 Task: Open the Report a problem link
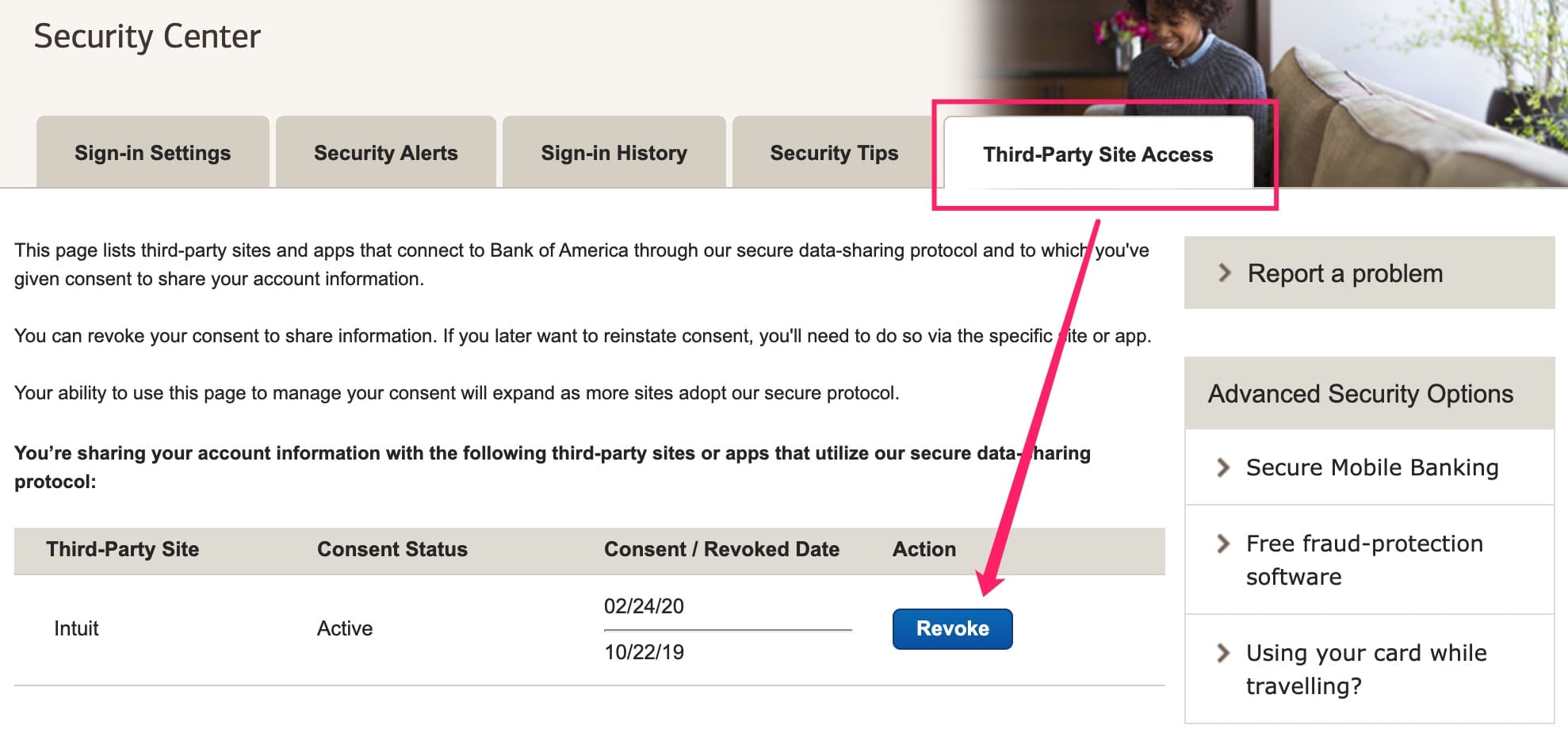(1344, 273)
